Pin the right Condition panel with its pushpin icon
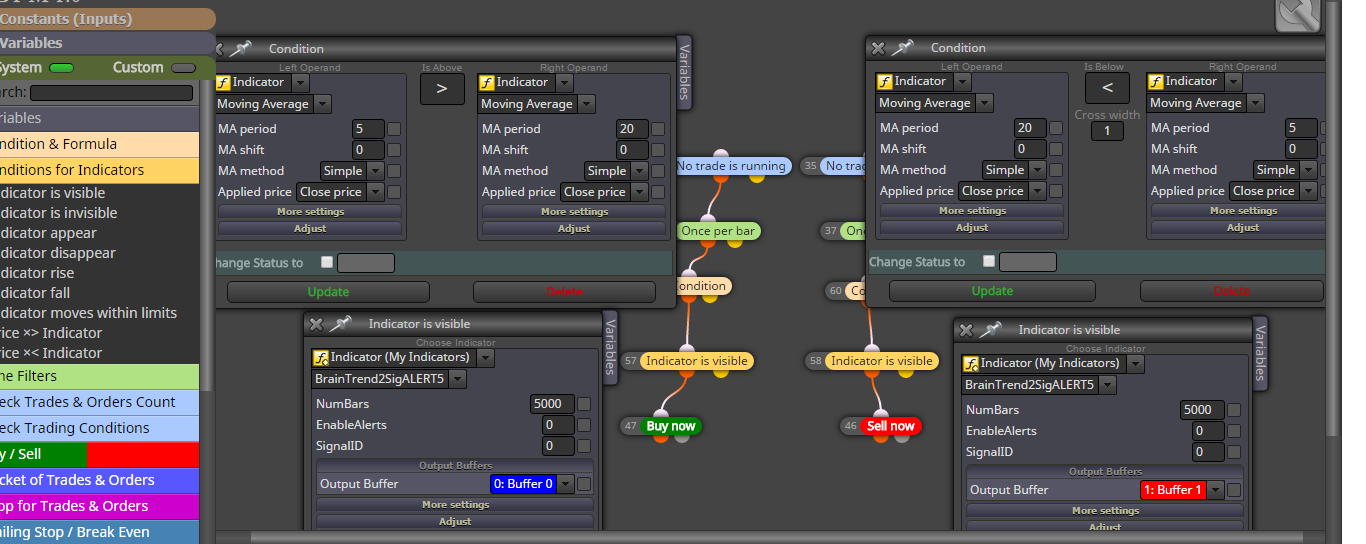 click(903, 47)
